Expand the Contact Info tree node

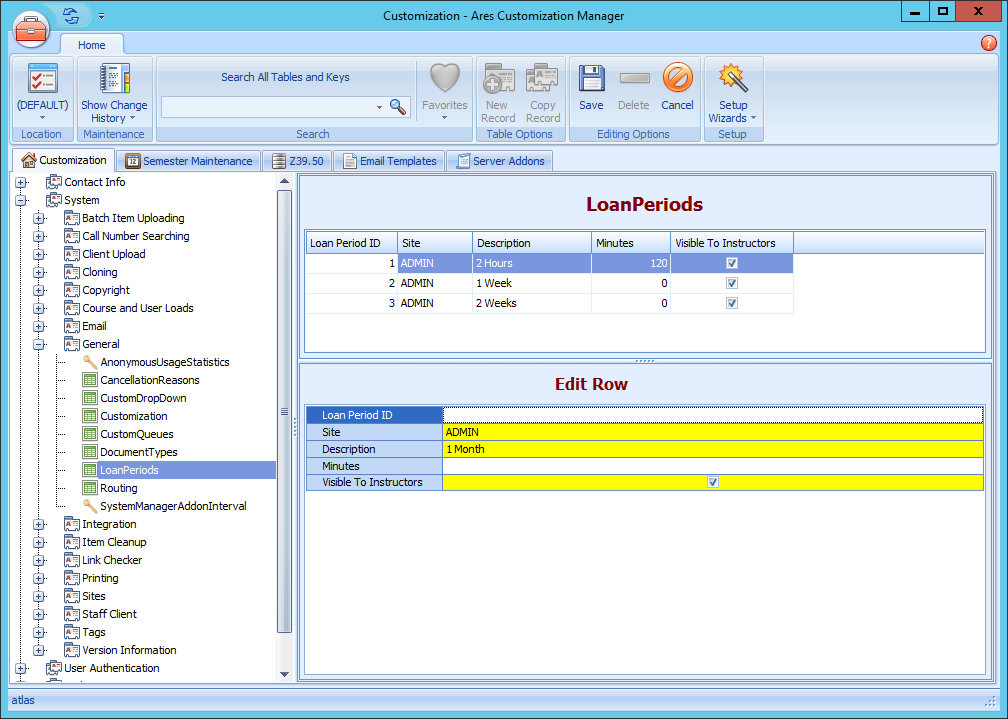22,182
